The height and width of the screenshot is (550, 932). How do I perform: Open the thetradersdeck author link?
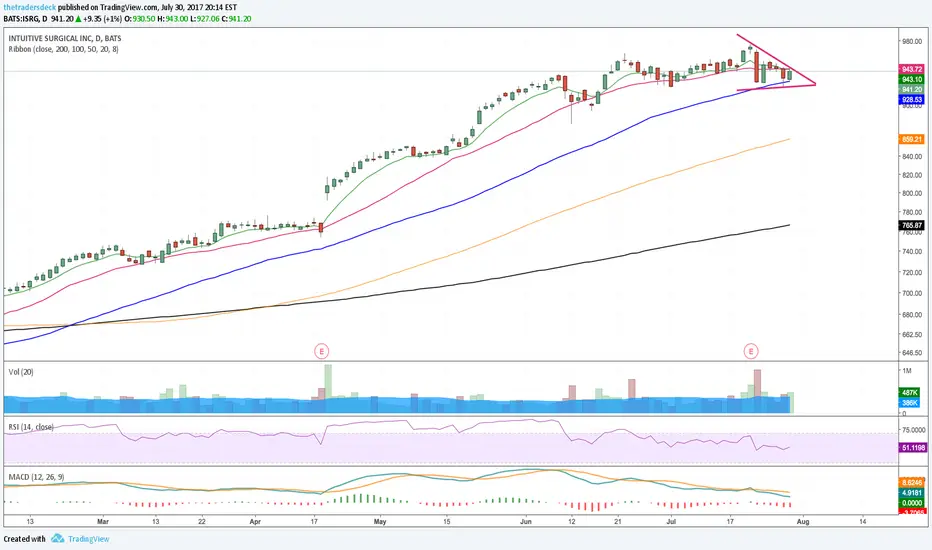click(x=30, y=8)
